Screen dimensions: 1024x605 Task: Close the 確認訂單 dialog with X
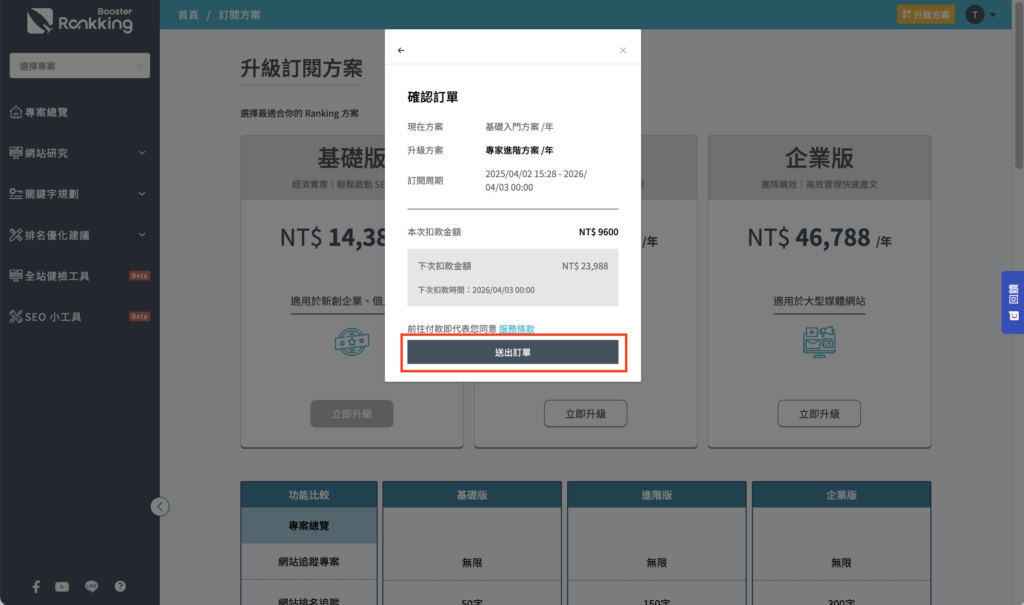(x=623, y=50)
